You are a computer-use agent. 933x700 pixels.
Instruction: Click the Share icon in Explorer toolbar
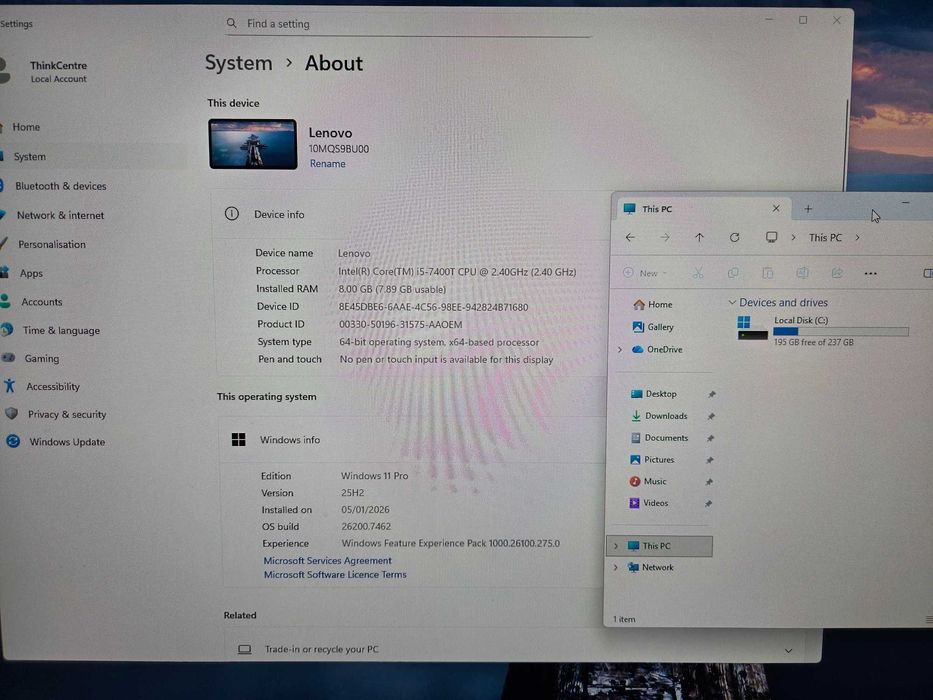(x=837, y=273)
